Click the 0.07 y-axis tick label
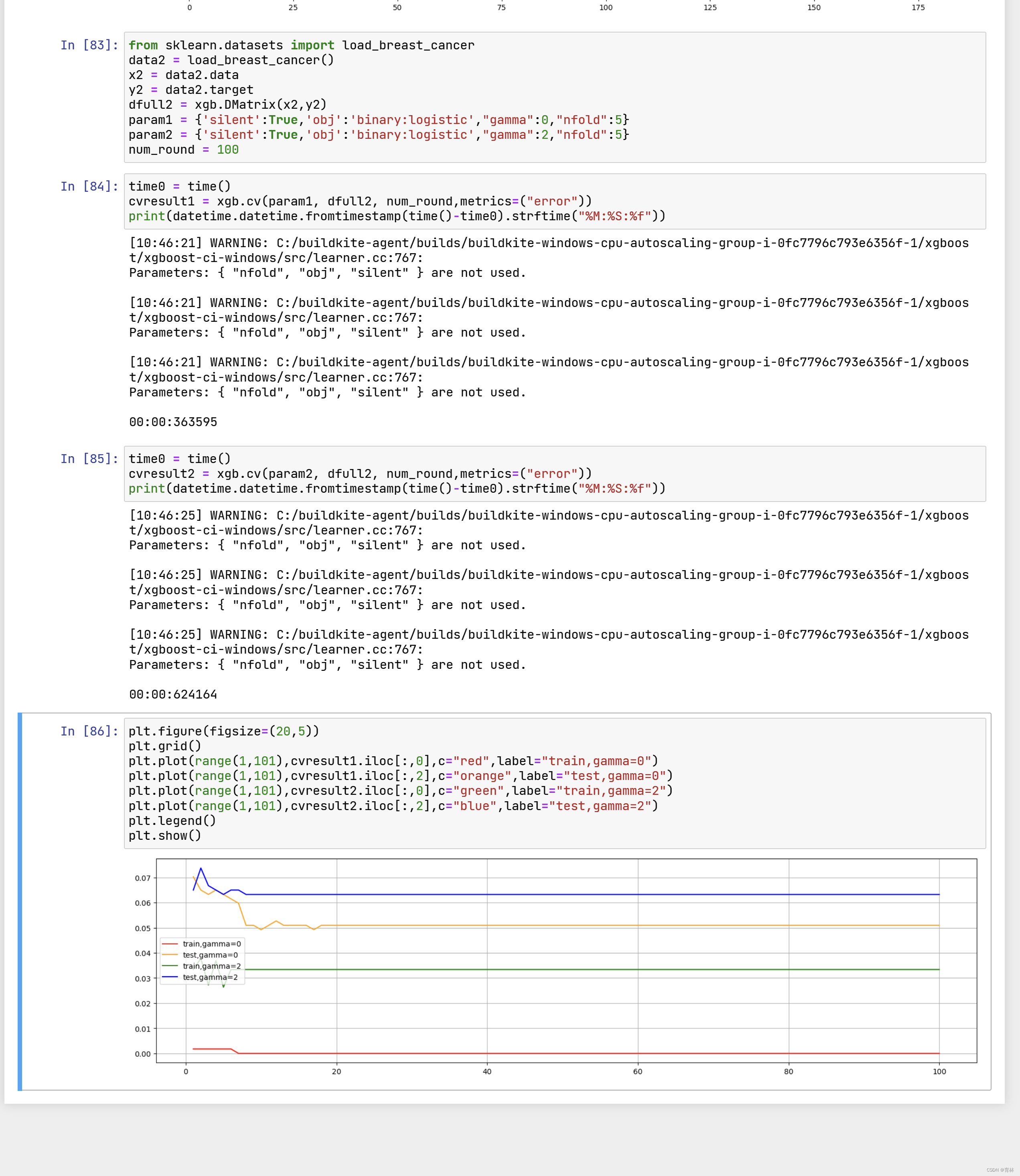Image resolution: width=1020 pixels, height=1176 pixels. tap(143, 878)
